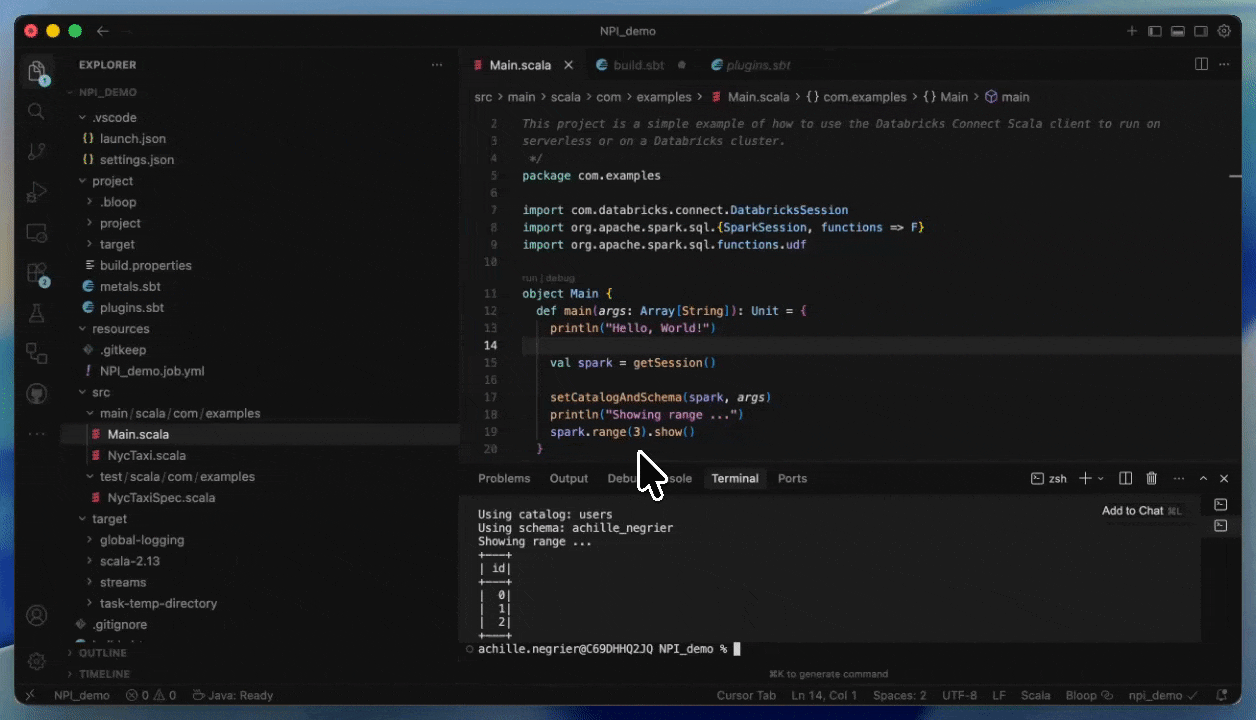Click the Scala language mode in status bar
Viewport: 1256px width, 720px height.
(x=1035, y=696)
